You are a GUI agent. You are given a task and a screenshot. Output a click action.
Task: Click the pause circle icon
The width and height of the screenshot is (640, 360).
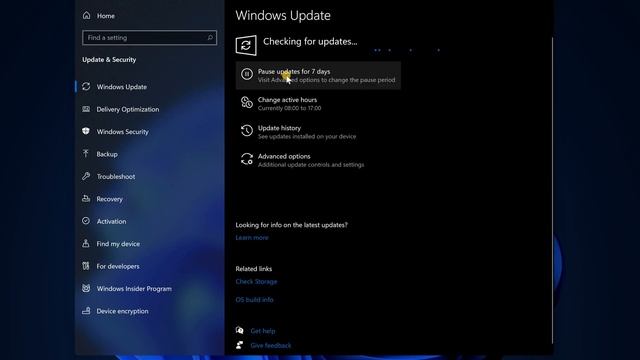coord(247,74)
